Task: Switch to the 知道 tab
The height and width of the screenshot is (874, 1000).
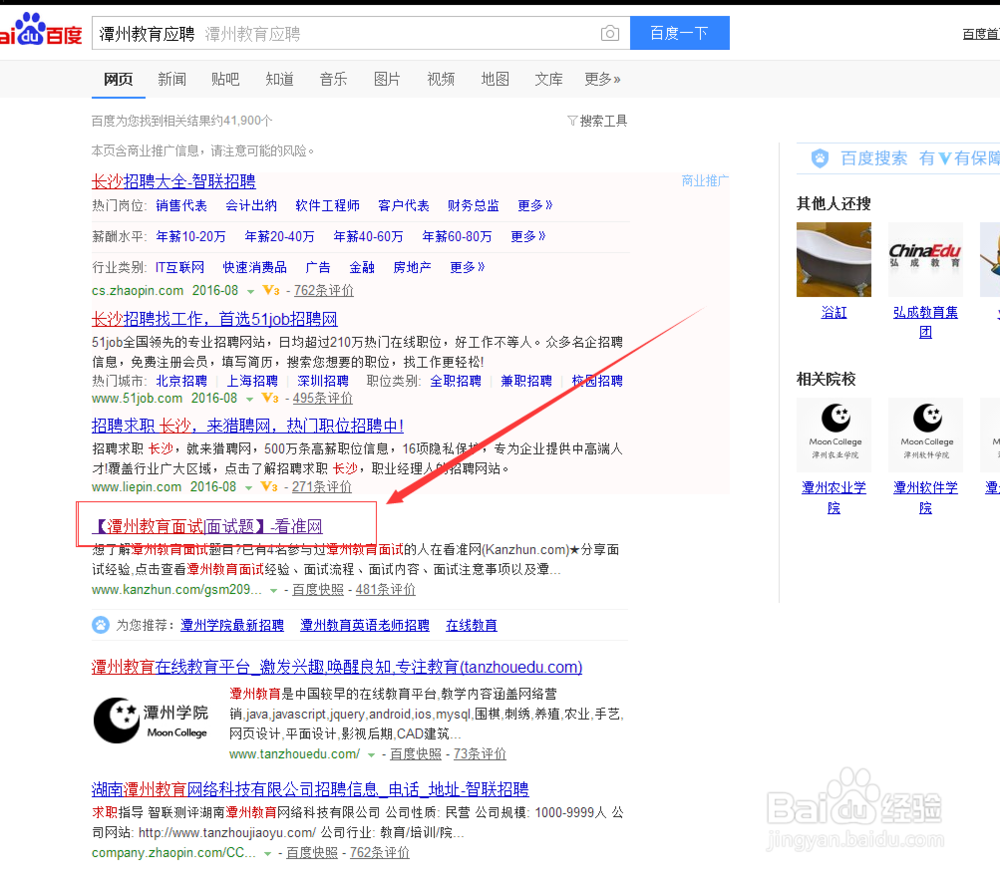Action: 279,79
